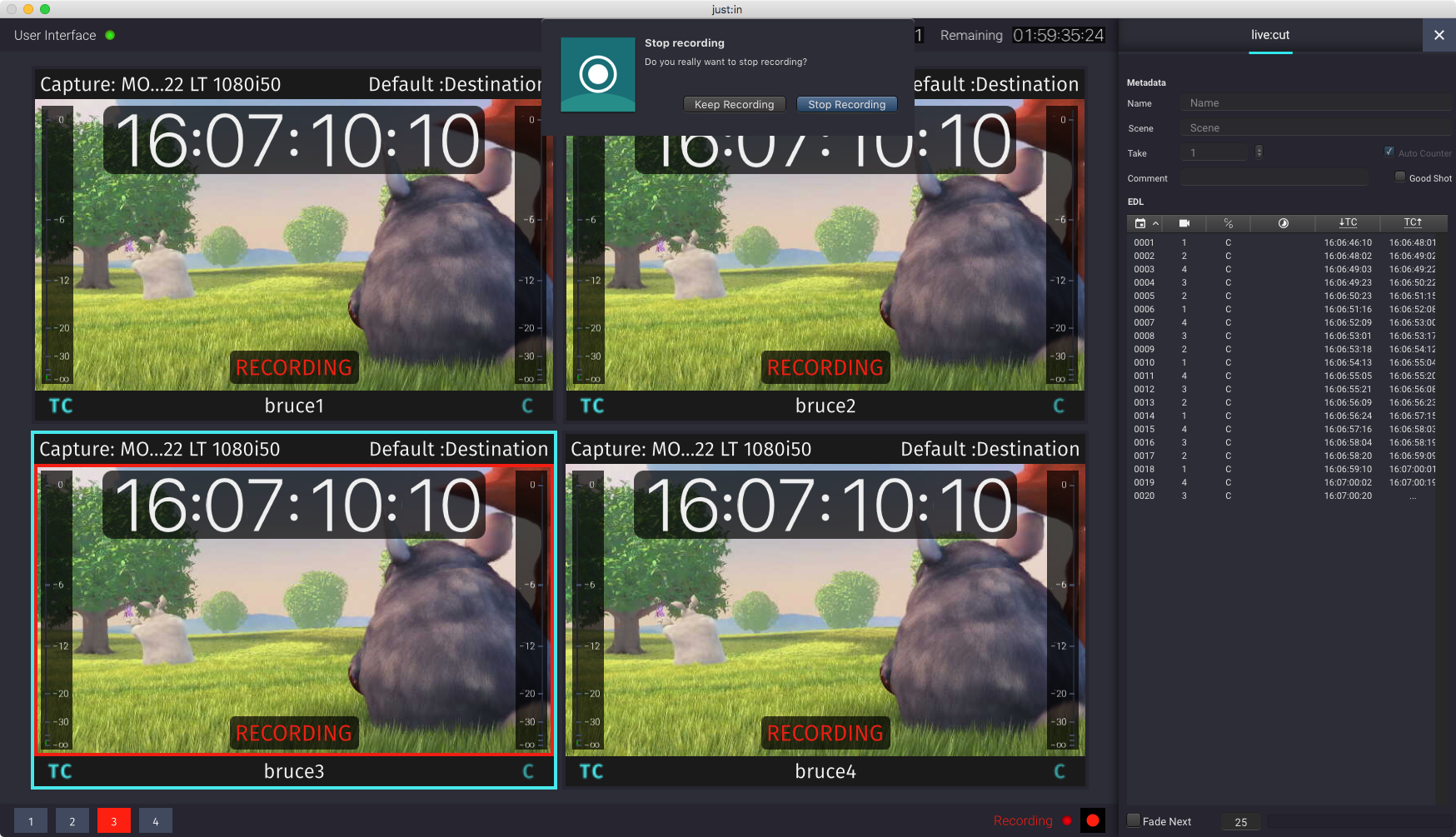Image resolution: width=1456 pixels, height=837 pixels.
Task: Click the TC icon under bruce2
Action: tap(592, 406)
